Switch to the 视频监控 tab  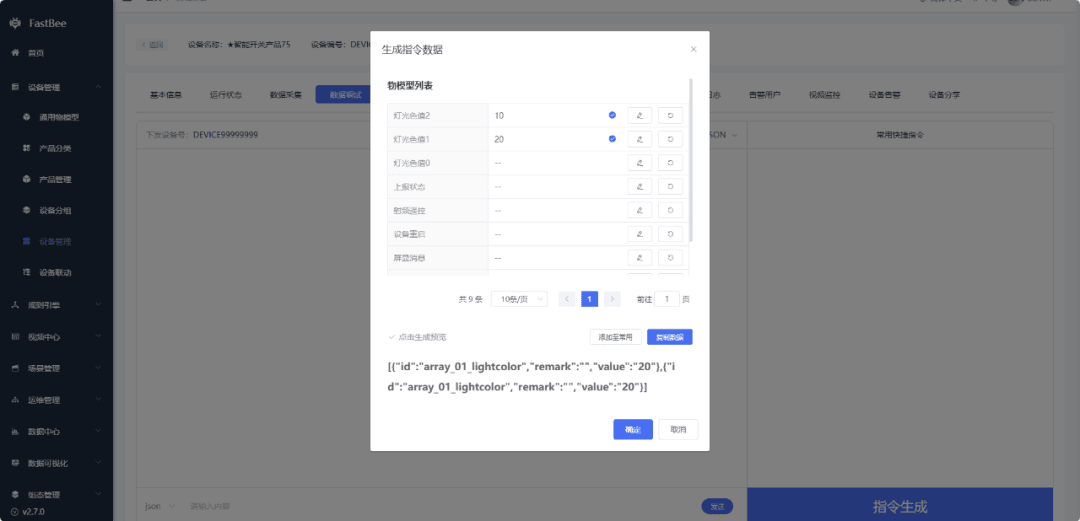(x=824, y=95)
